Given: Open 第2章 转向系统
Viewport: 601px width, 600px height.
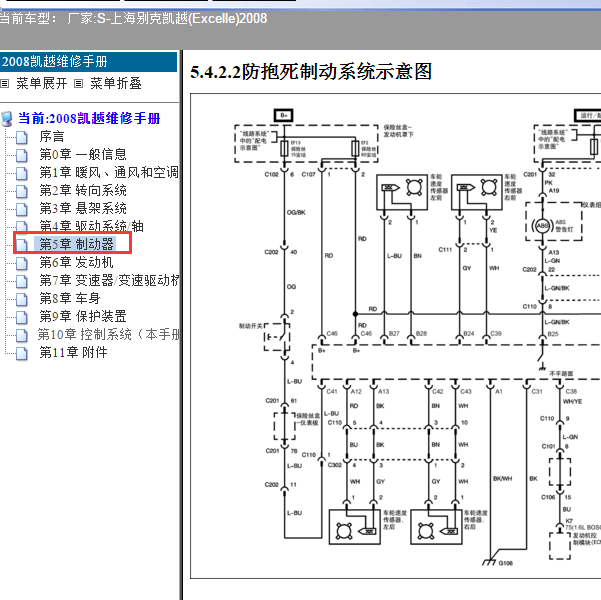Looking at the screenshot, I should point(83,191).
